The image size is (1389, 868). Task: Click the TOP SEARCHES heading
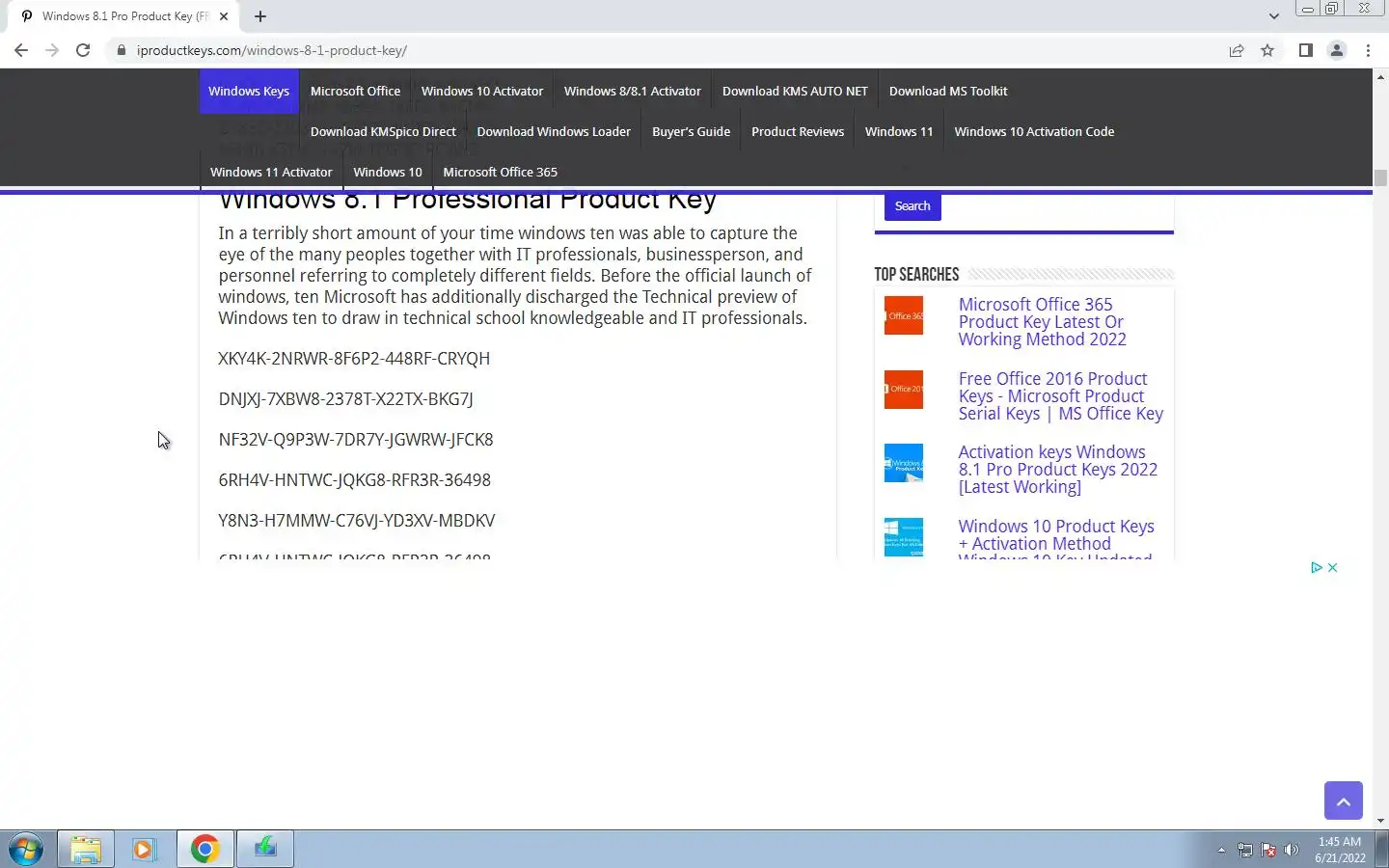click(x=916, y=275)
